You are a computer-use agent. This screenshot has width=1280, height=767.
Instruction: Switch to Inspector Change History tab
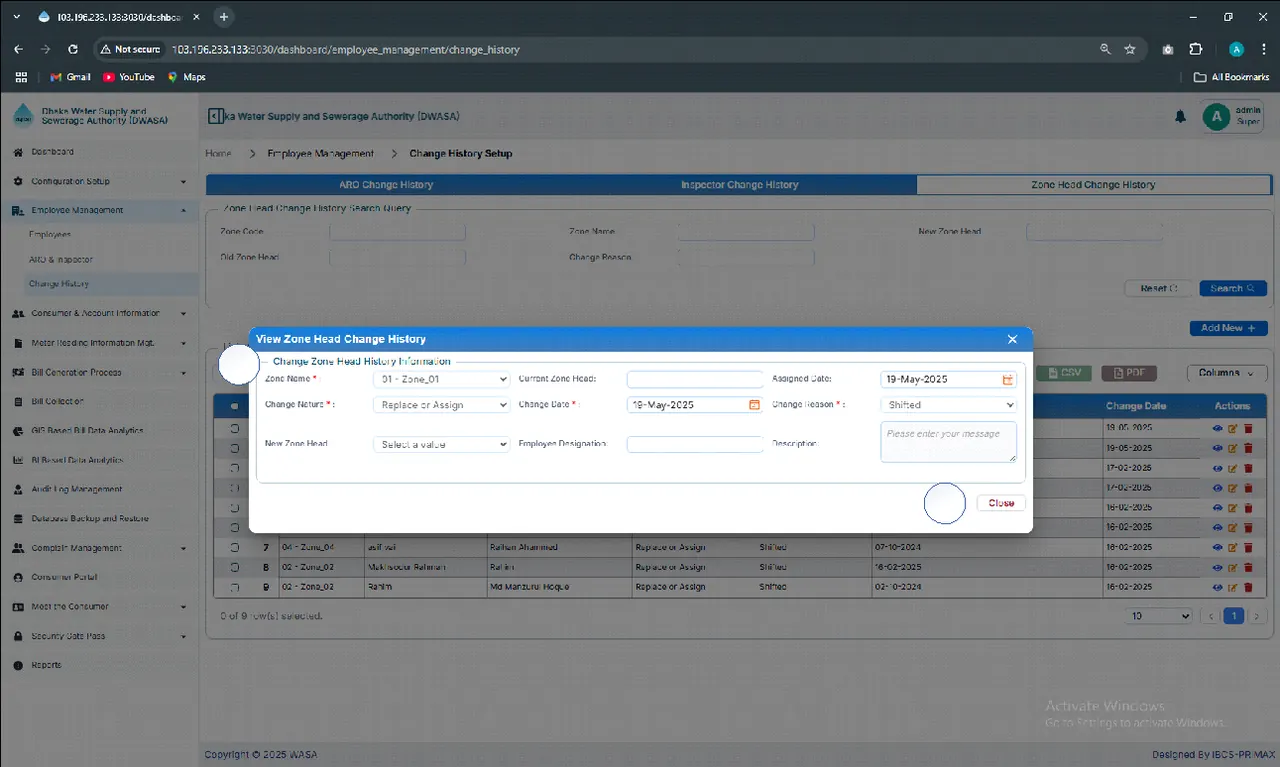coord(740,185)
